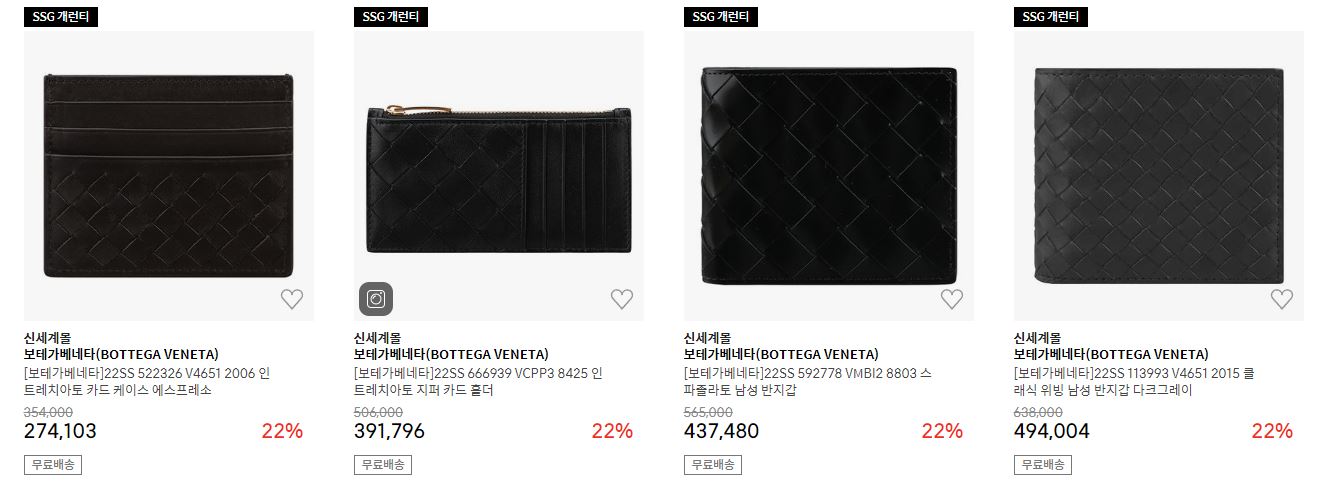Select the 391,796 discounted price

tap(389, 431)
